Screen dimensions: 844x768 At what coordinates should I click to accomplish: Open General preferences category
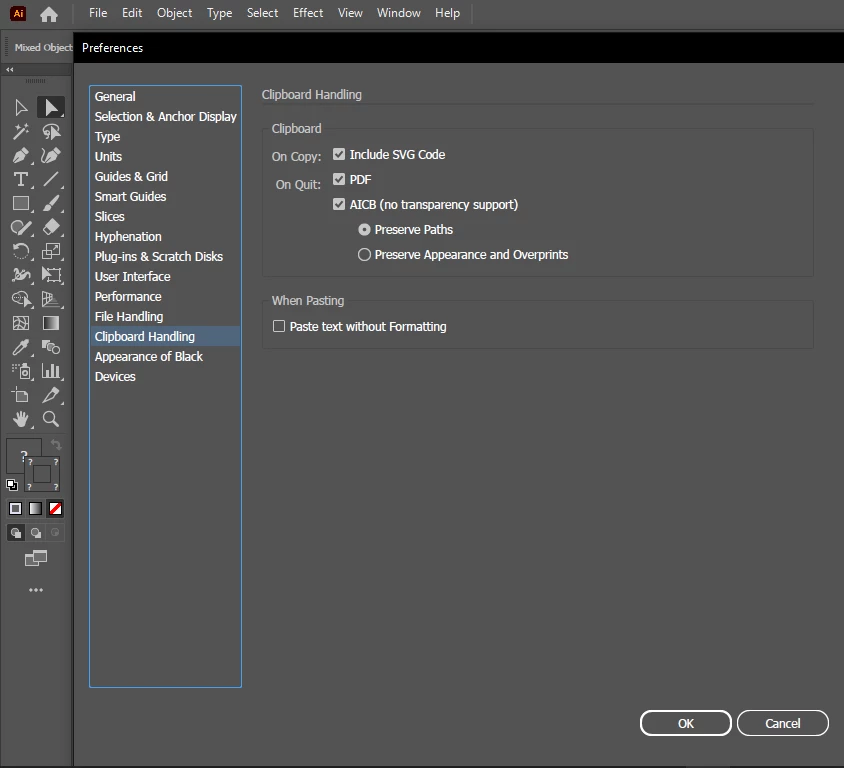click(x=165, y=96)
